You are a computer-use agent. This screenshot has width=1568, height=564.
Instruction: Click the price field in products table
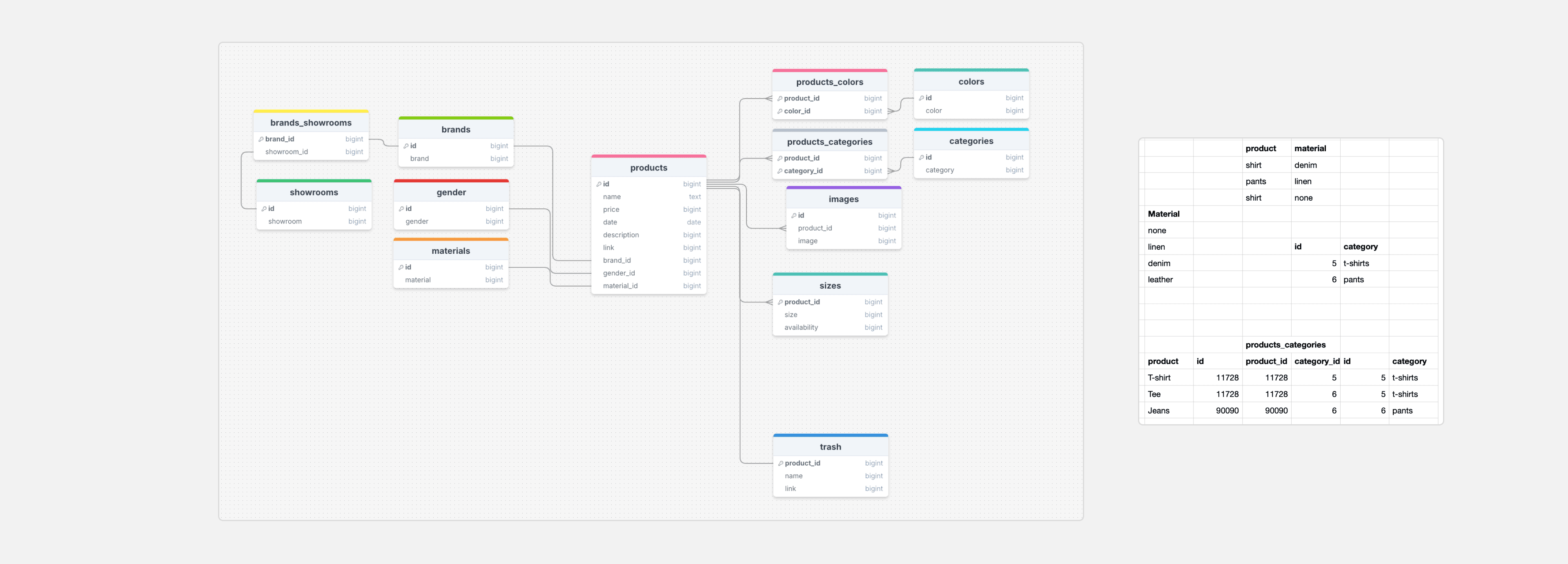tap(649, 210)
